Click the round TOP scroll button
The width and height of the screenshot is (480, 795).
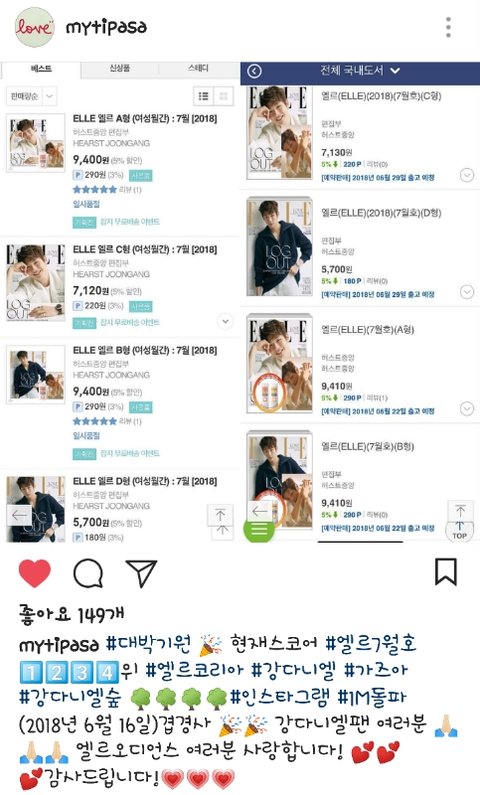click(x=459, y=531)
